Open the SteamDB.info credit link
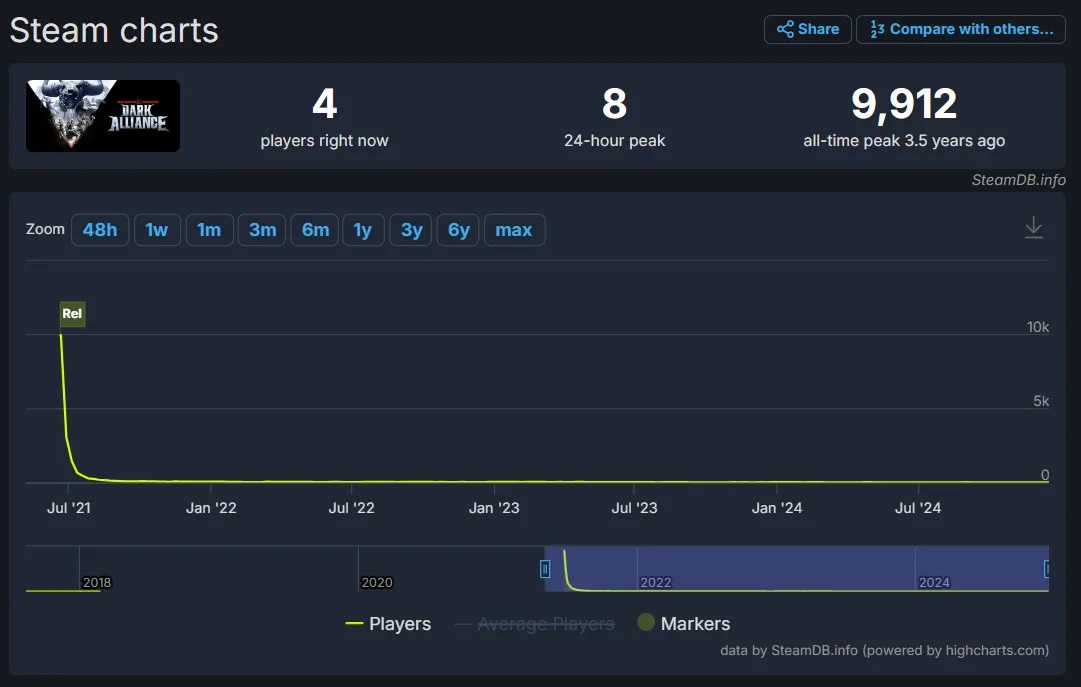Screen dimensions: 1081x687 click(x=1018, y=180)
